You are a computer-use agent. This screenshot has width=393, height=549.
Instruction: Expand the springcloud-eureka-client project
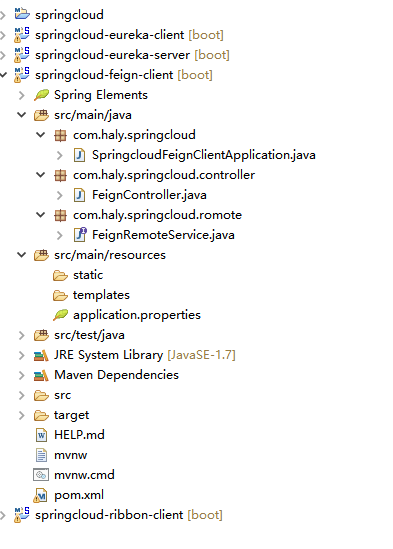(3, 35)
